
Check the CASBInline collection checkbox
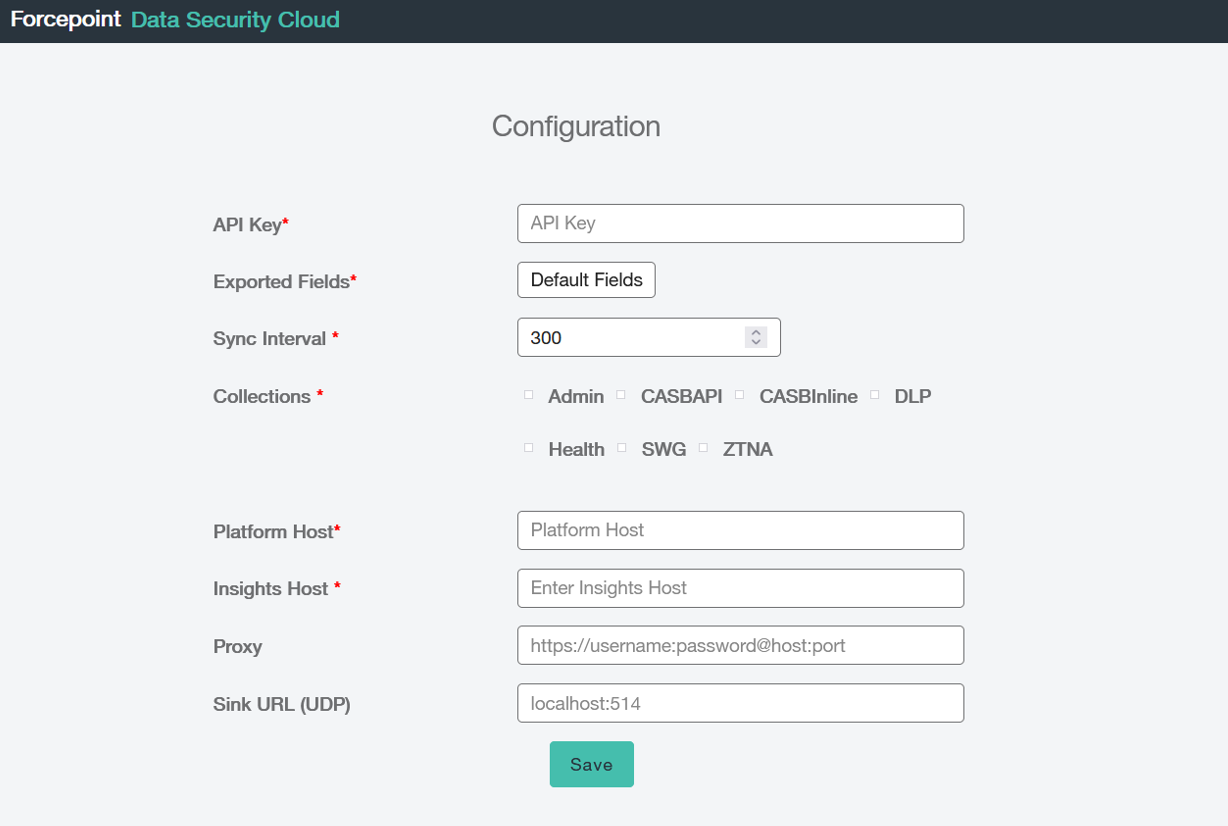tap(740, 395)
